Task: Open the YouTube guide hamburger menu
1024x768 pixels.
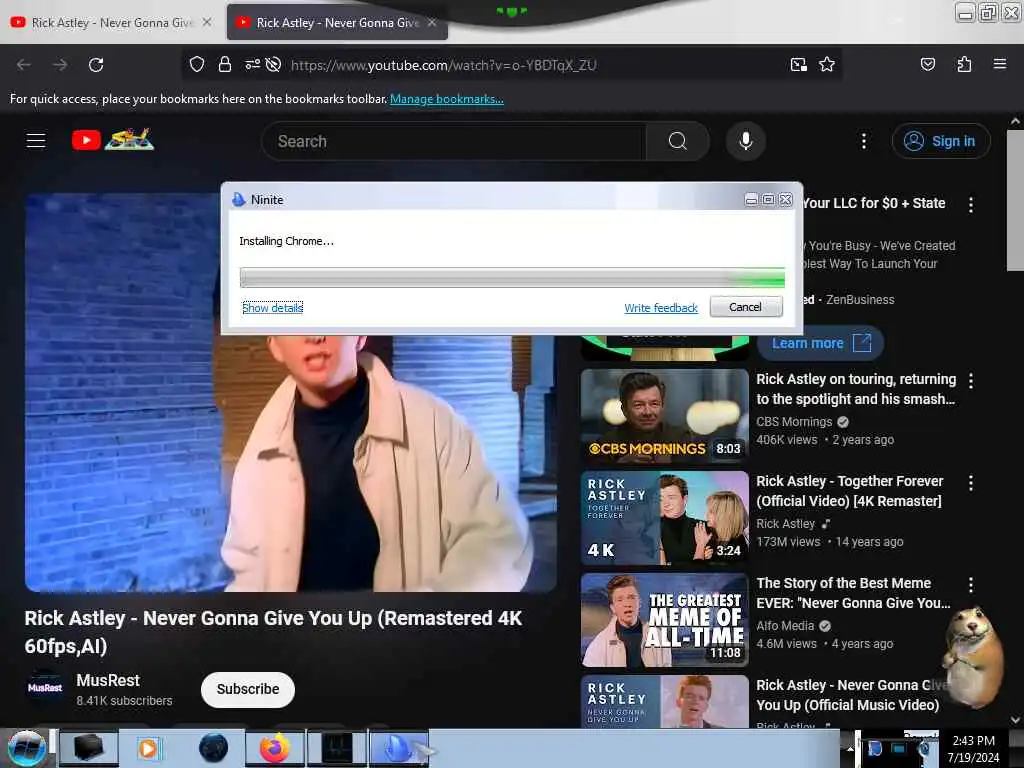Action: click(x=36, y=140)
